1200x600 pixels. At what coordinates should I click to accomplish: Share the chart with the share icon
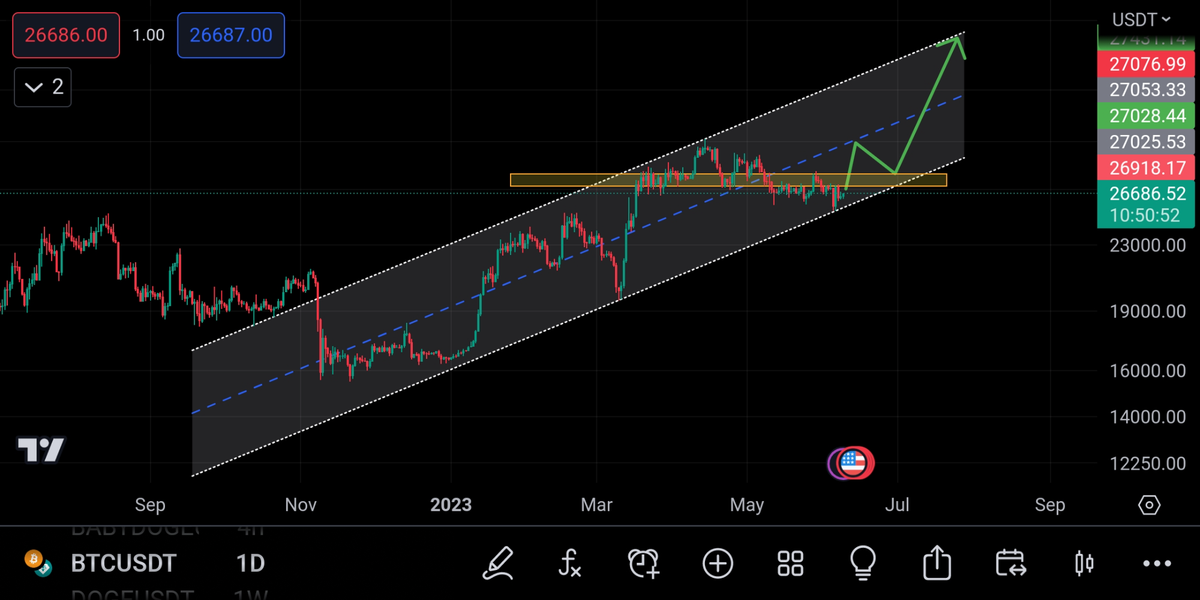(937, 564)
